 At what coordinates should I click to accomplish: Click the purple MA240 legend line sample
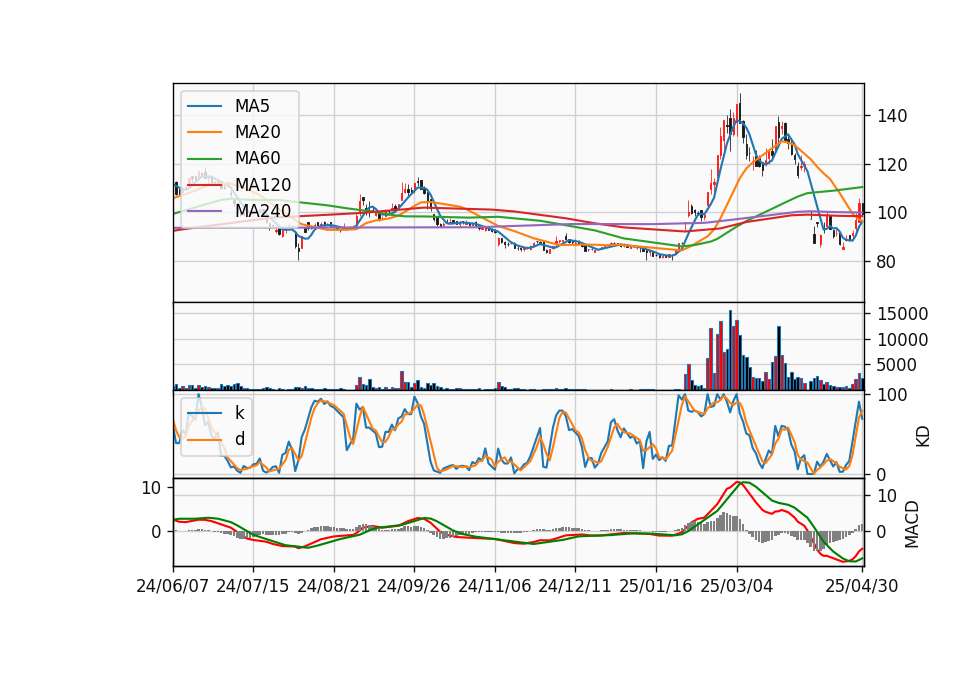coord(204,211)
